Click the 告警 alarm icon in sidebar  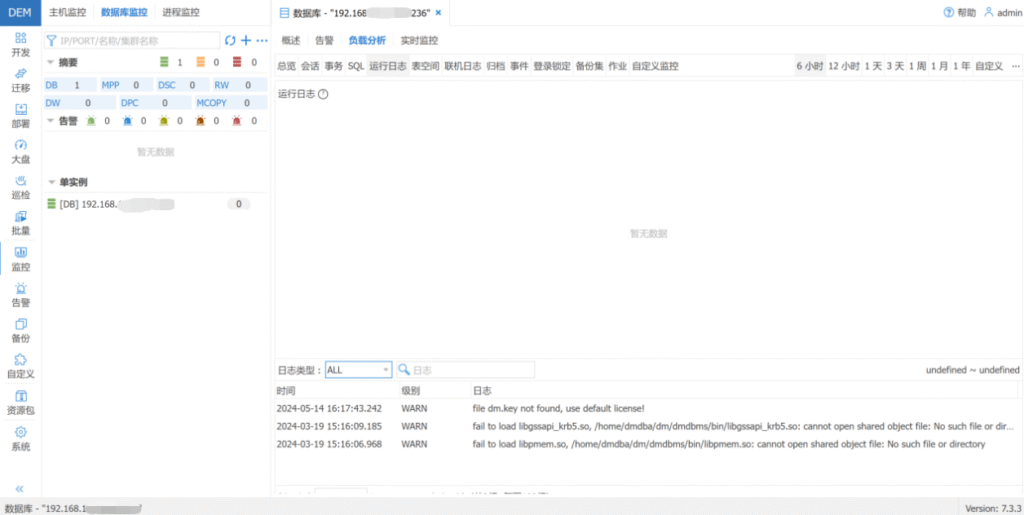[20, 289]
